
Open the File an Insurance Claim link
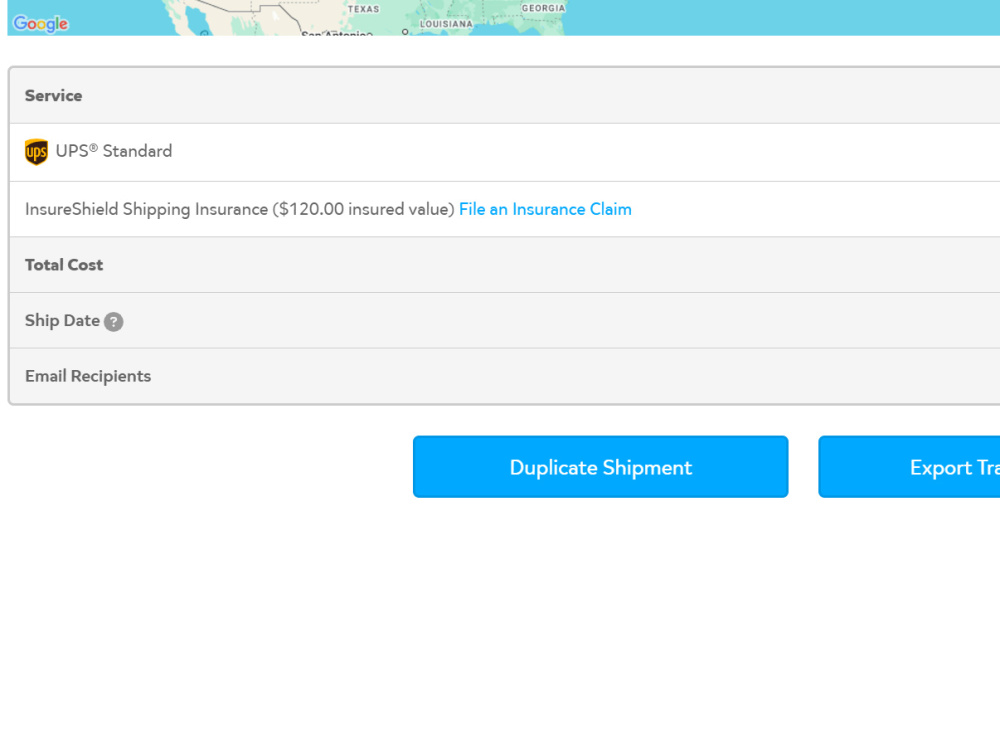tap(545, 209)
